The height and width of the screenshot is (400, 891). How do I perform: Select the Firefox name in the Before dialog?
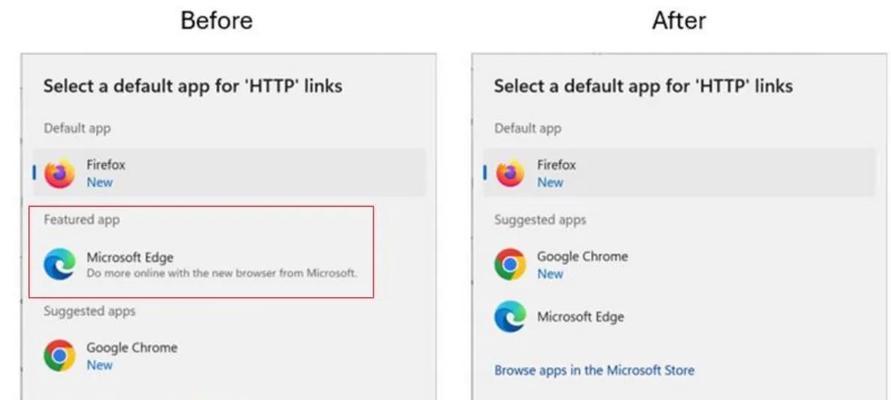(x=106, y=165)
